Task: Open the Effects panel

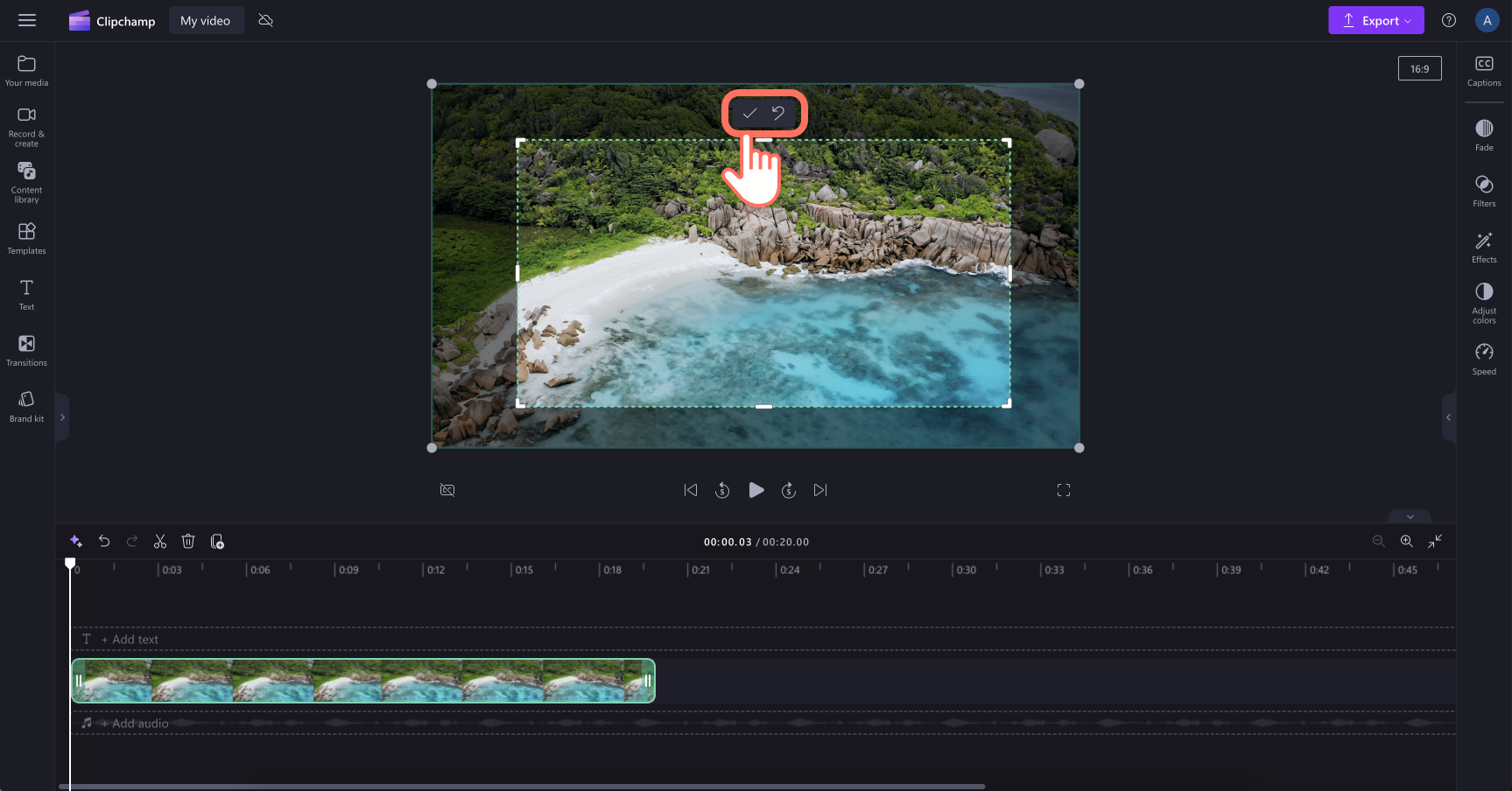Action: (1484, 248)
